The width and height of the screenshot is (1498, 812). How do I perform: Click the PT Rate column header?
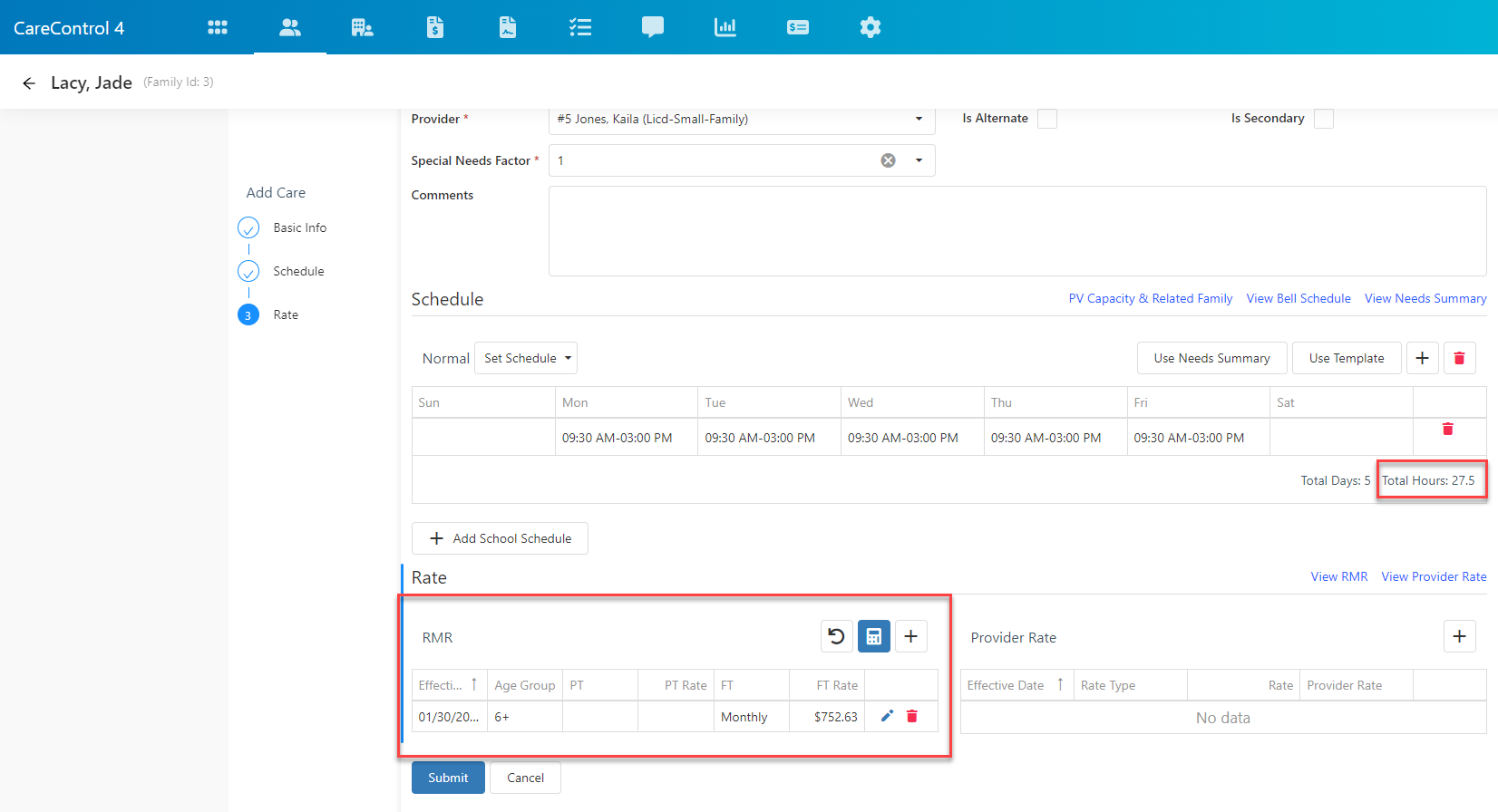coord(676,685)
